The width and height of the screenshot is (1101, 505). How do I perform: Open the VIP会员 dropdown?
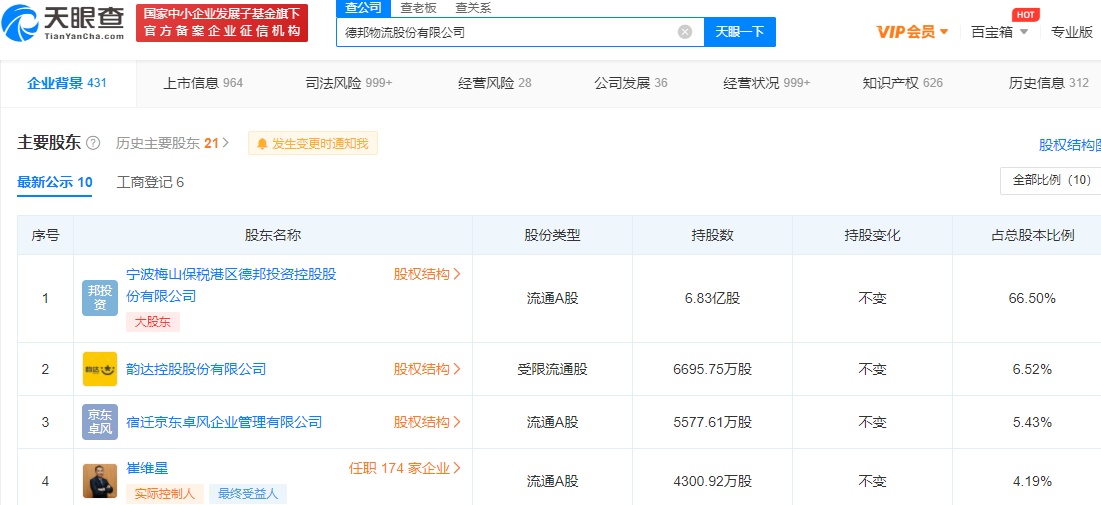tap(912, 32)
